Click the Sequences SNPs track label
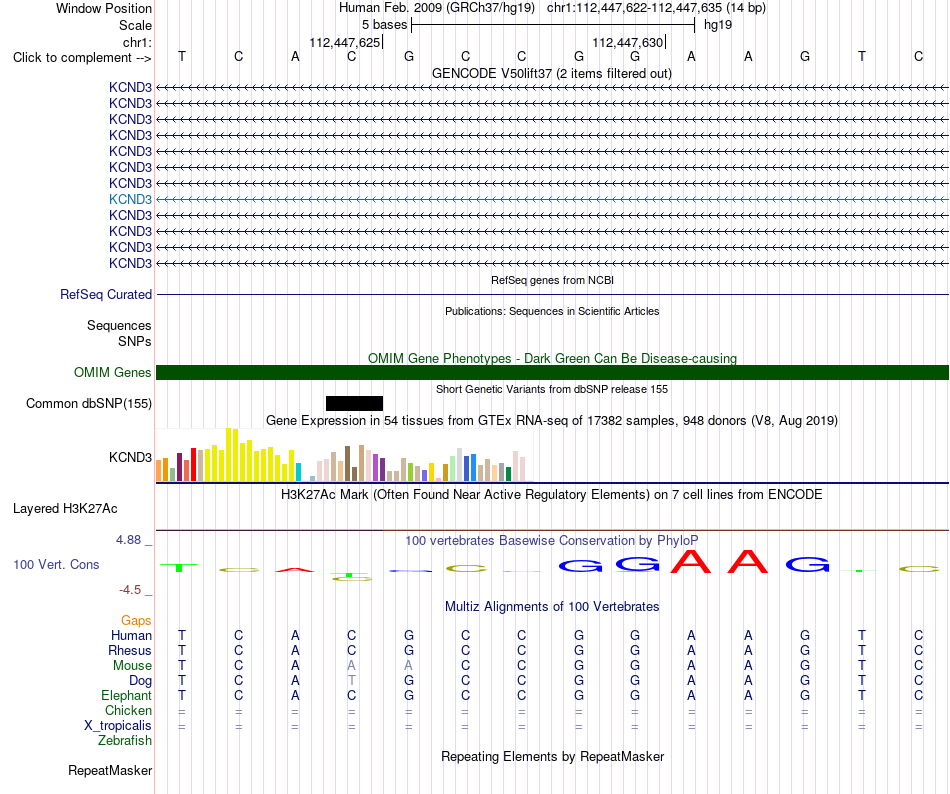 119,334
